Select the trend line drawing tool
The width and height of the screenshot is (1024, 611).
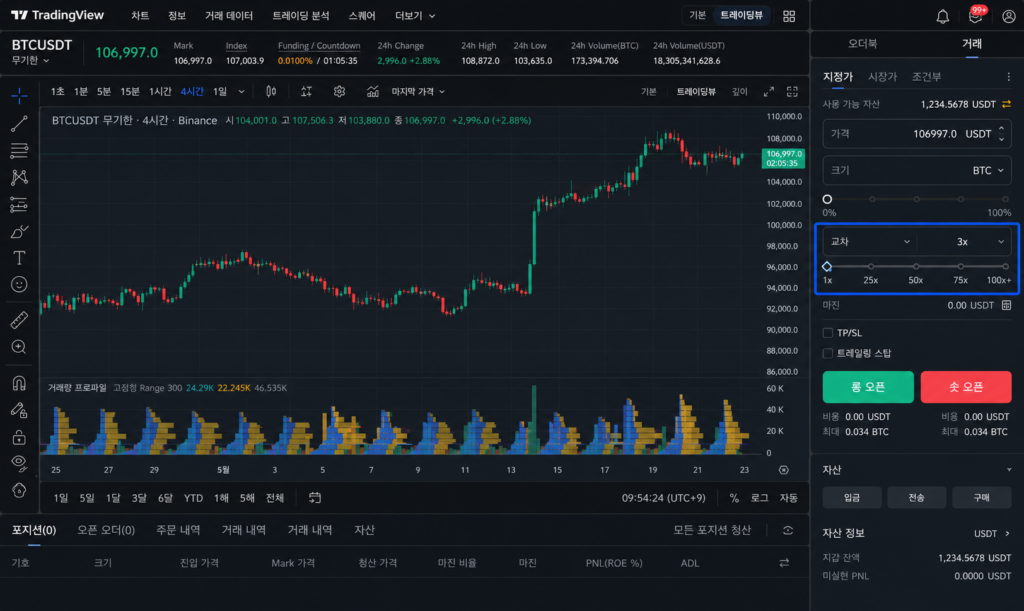click(x=19, y=123)
